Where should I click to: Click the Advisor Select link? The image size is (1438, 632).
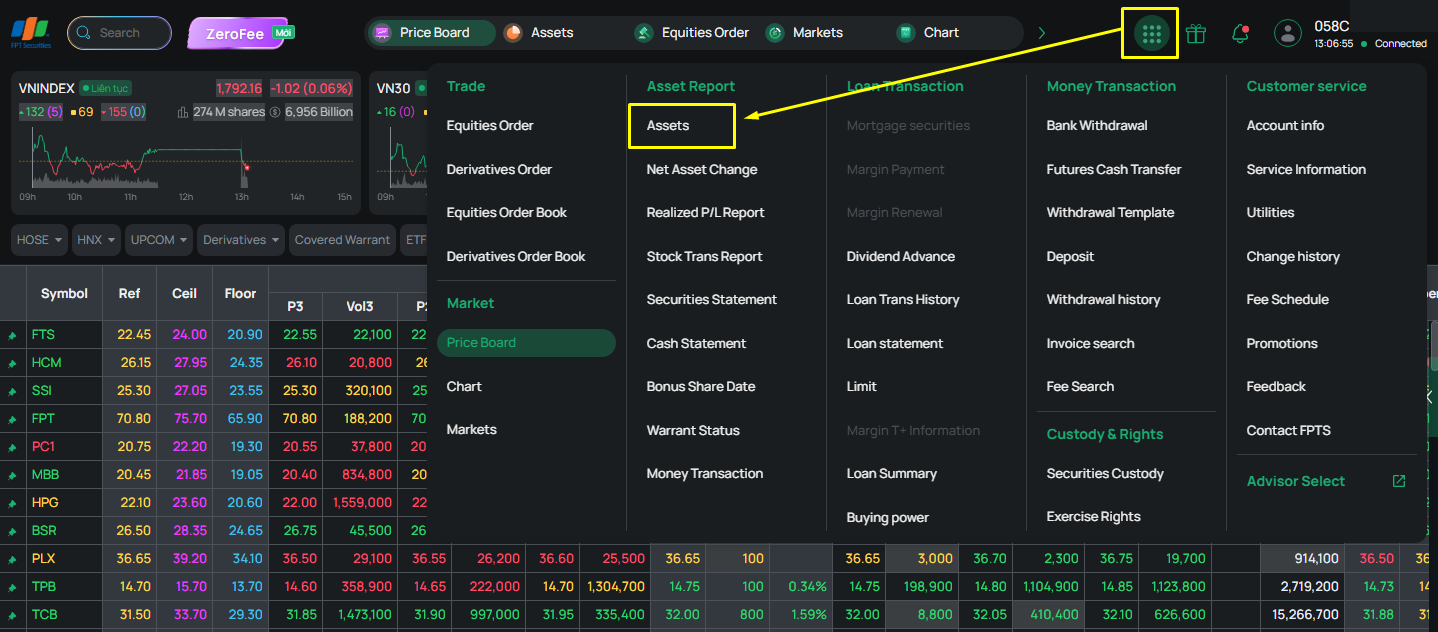coord(1296,482)
